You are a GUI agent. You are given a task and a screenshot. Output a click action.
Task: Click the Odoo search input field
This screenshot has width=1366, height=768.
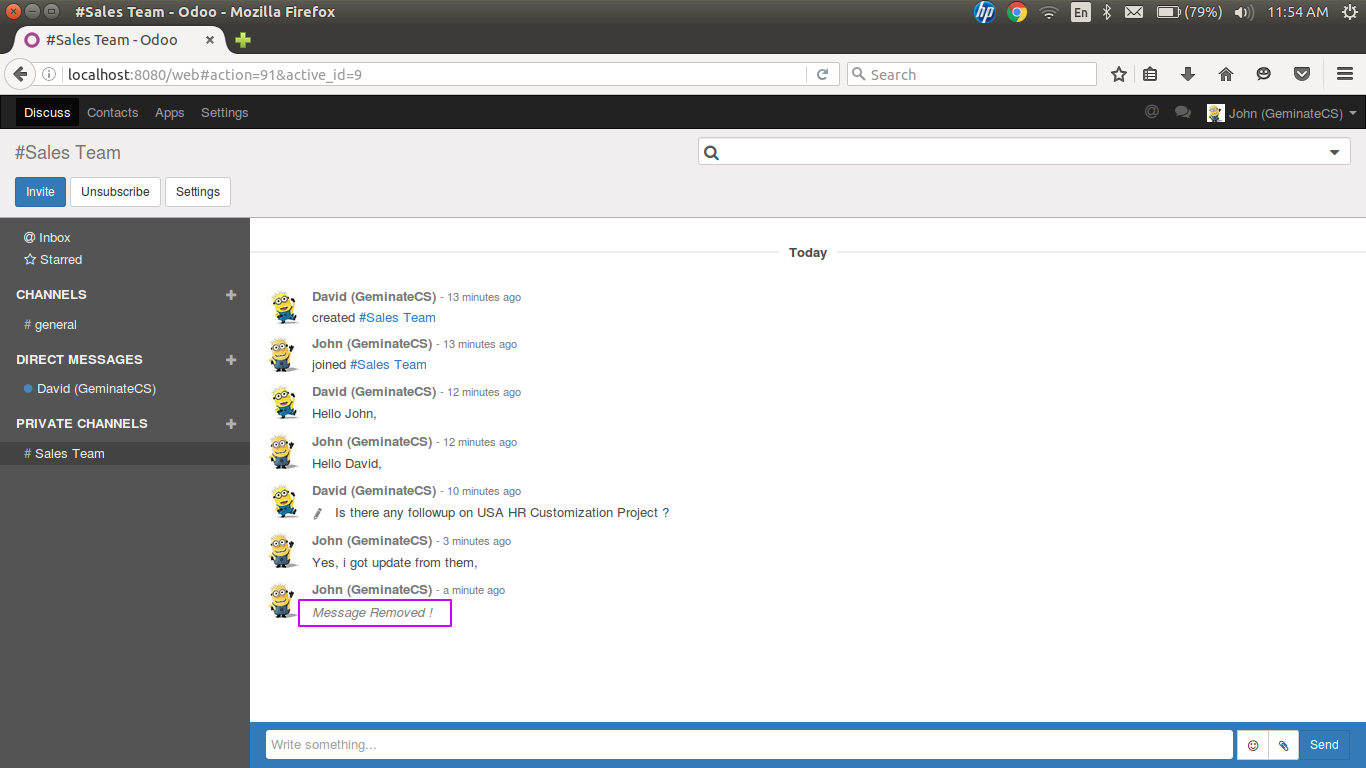[1022, 152]
